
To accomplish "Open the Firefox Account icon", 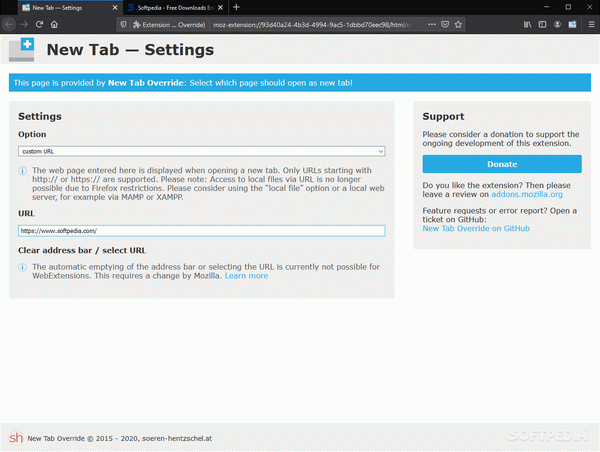I will [x=557, y=24].
